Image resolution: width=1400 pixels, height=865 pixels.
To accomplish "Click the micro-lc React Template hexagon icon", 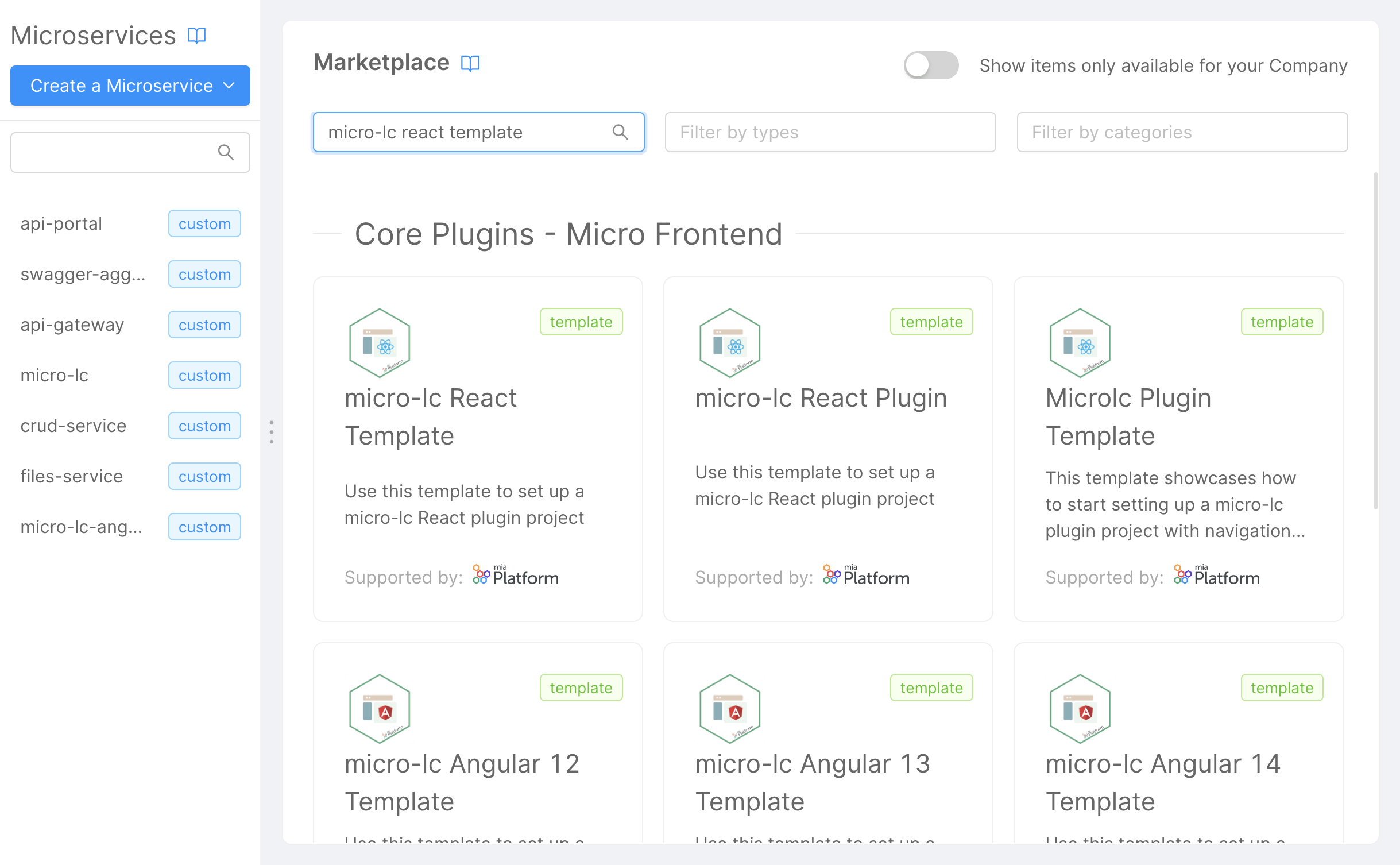I will 379,343.
